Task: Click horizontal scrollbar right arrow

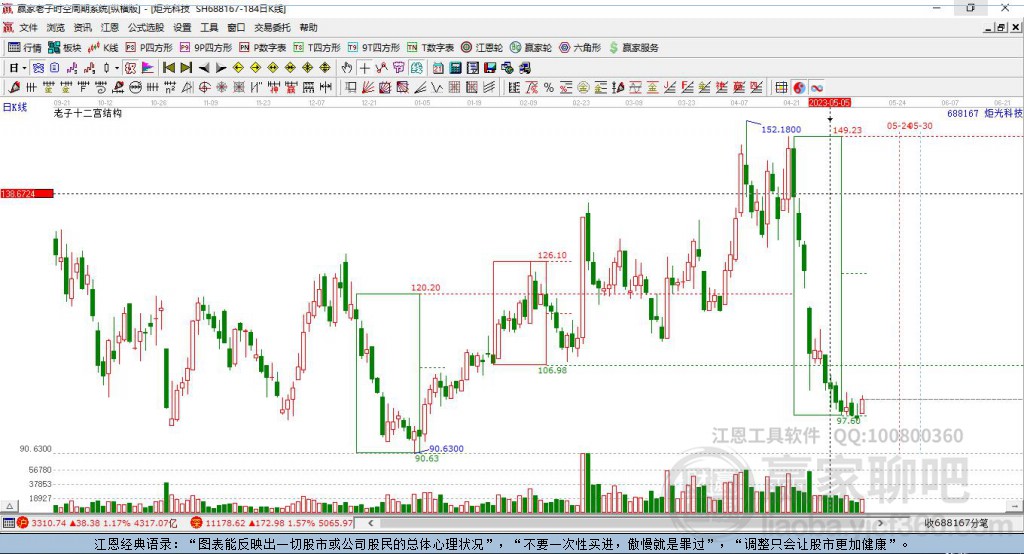Action: coord(880,523)
